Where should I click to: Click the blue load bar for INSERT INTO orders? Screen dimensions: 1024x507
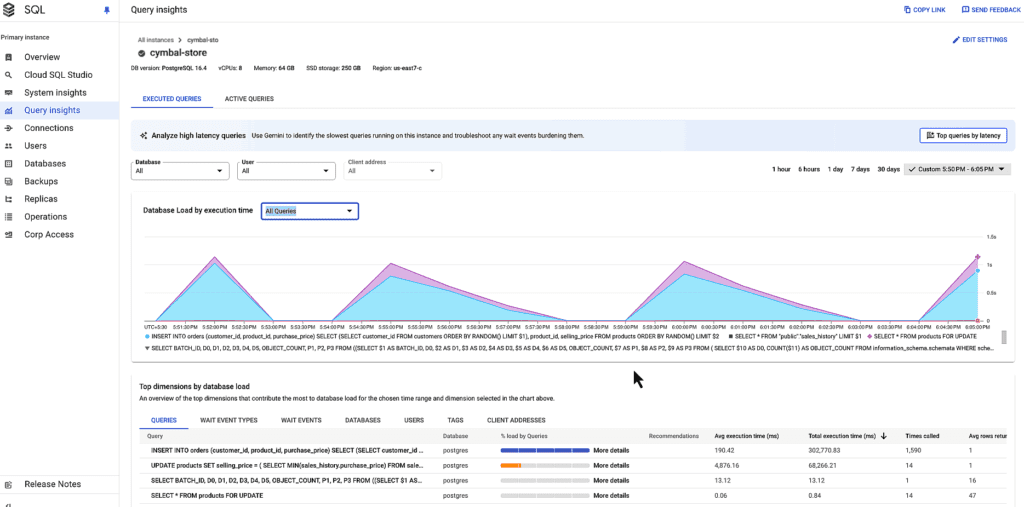pos(545,450)
